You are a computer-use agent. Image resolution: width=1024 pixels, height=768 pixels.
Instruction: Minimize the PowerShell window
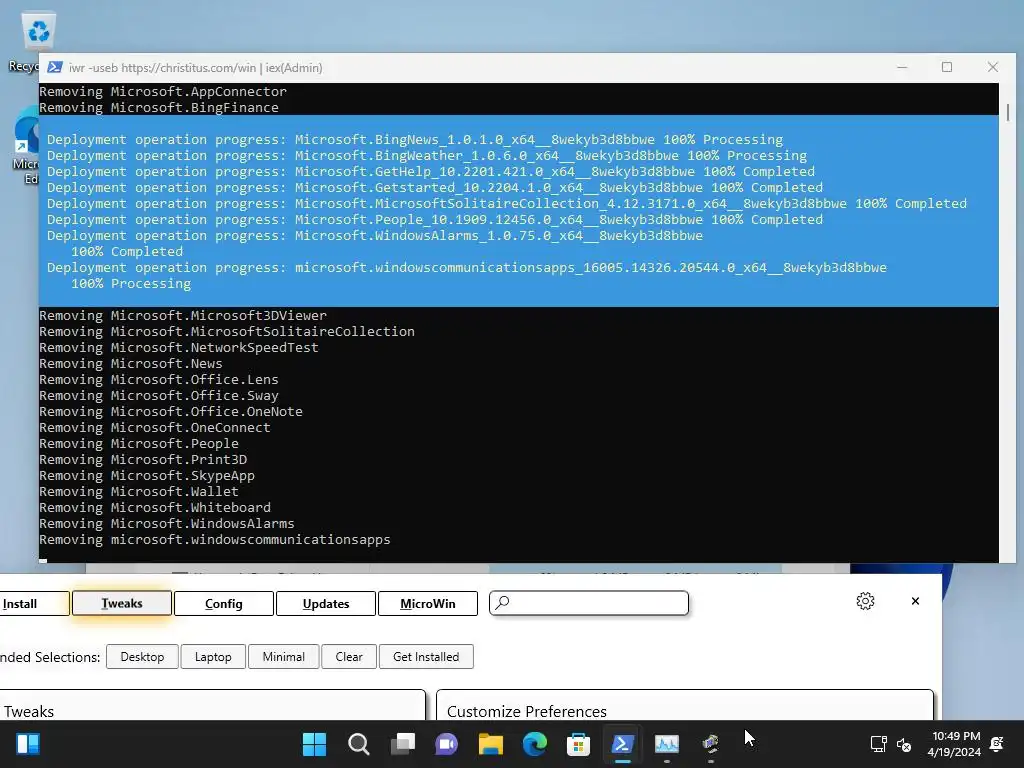(x=902, y=67)
